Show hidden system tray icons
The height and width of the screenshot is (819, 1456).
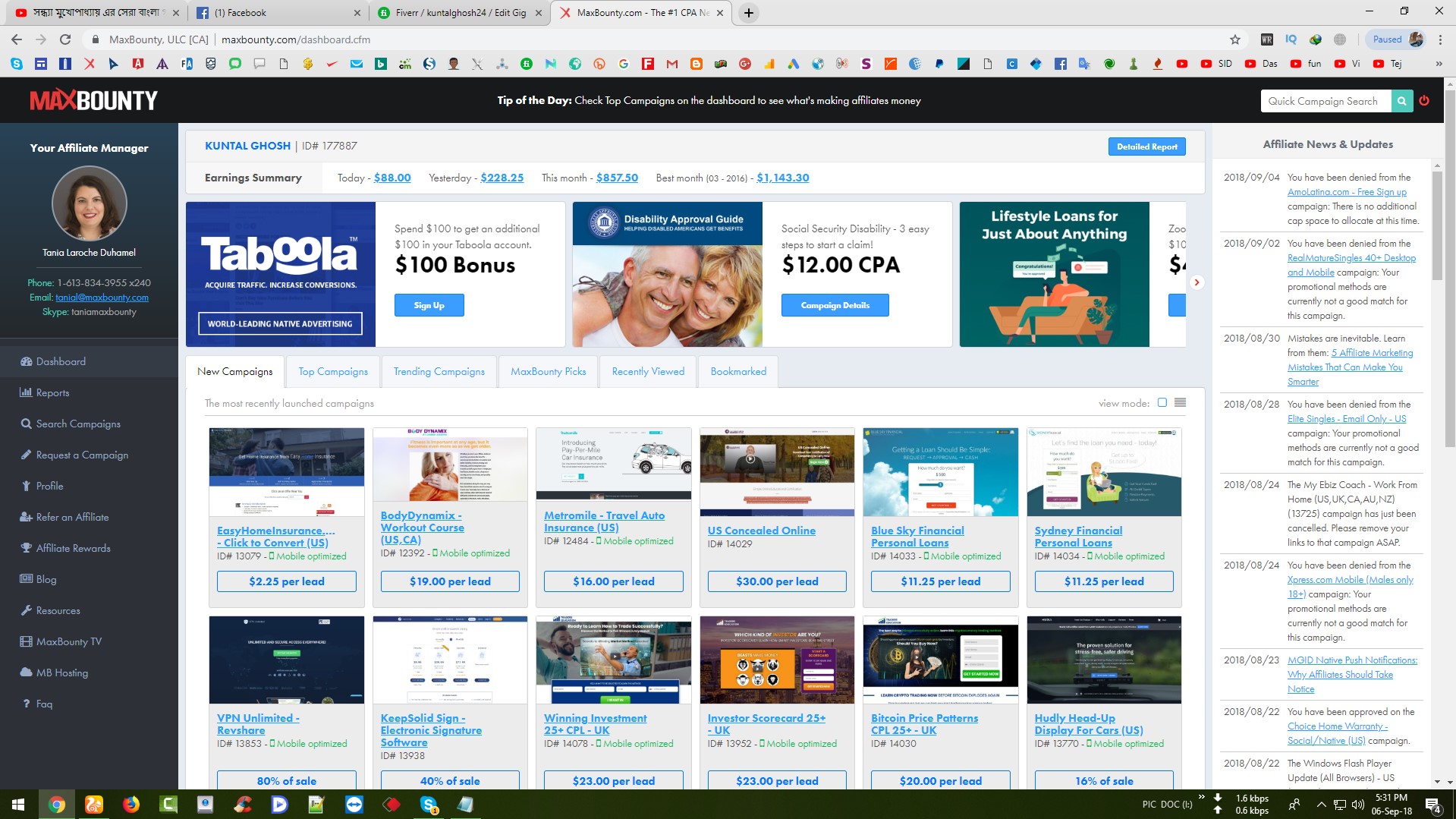(1321, 805)
